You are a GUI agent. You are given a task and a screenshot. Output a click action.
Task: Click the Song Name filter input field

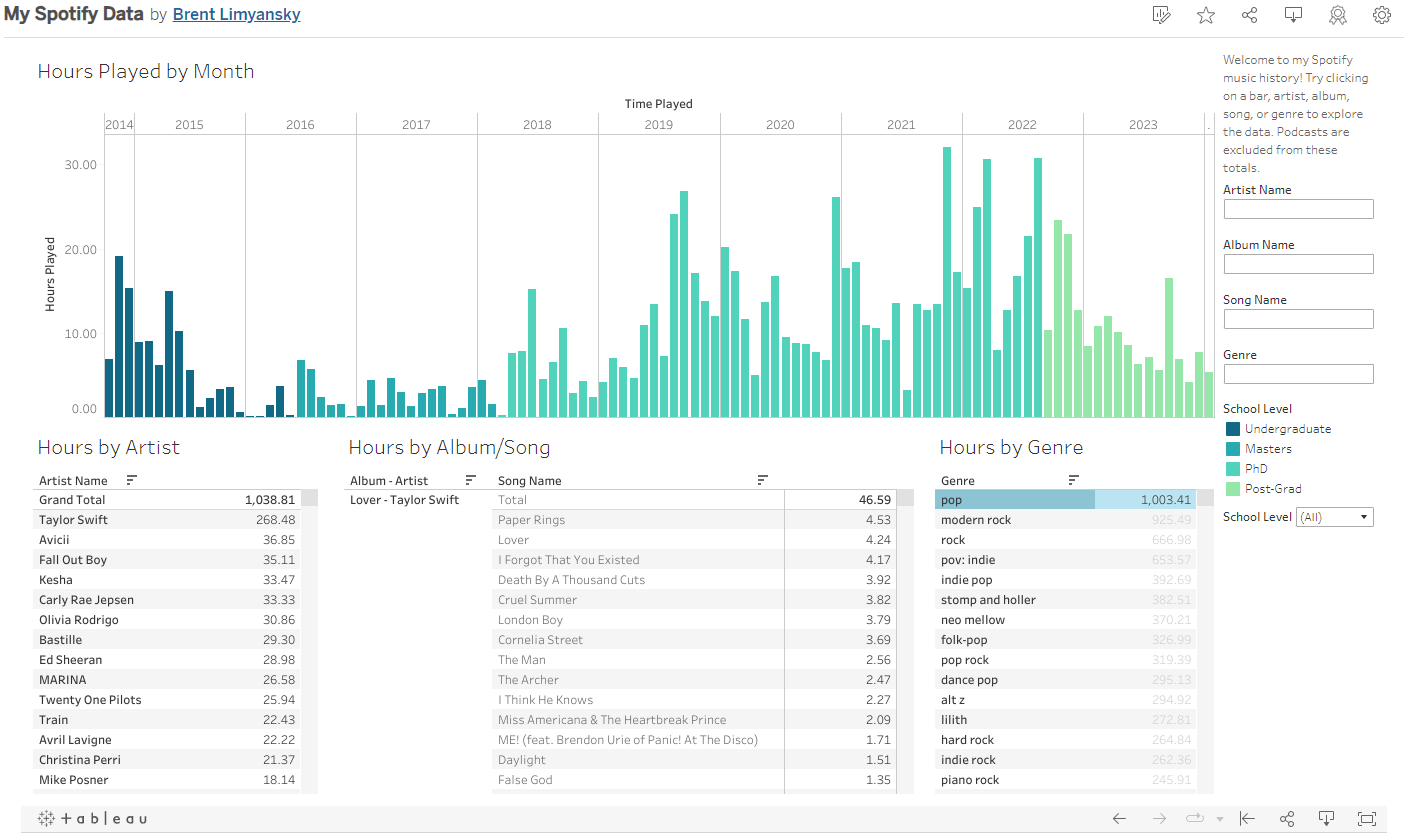pos(1298,319)
